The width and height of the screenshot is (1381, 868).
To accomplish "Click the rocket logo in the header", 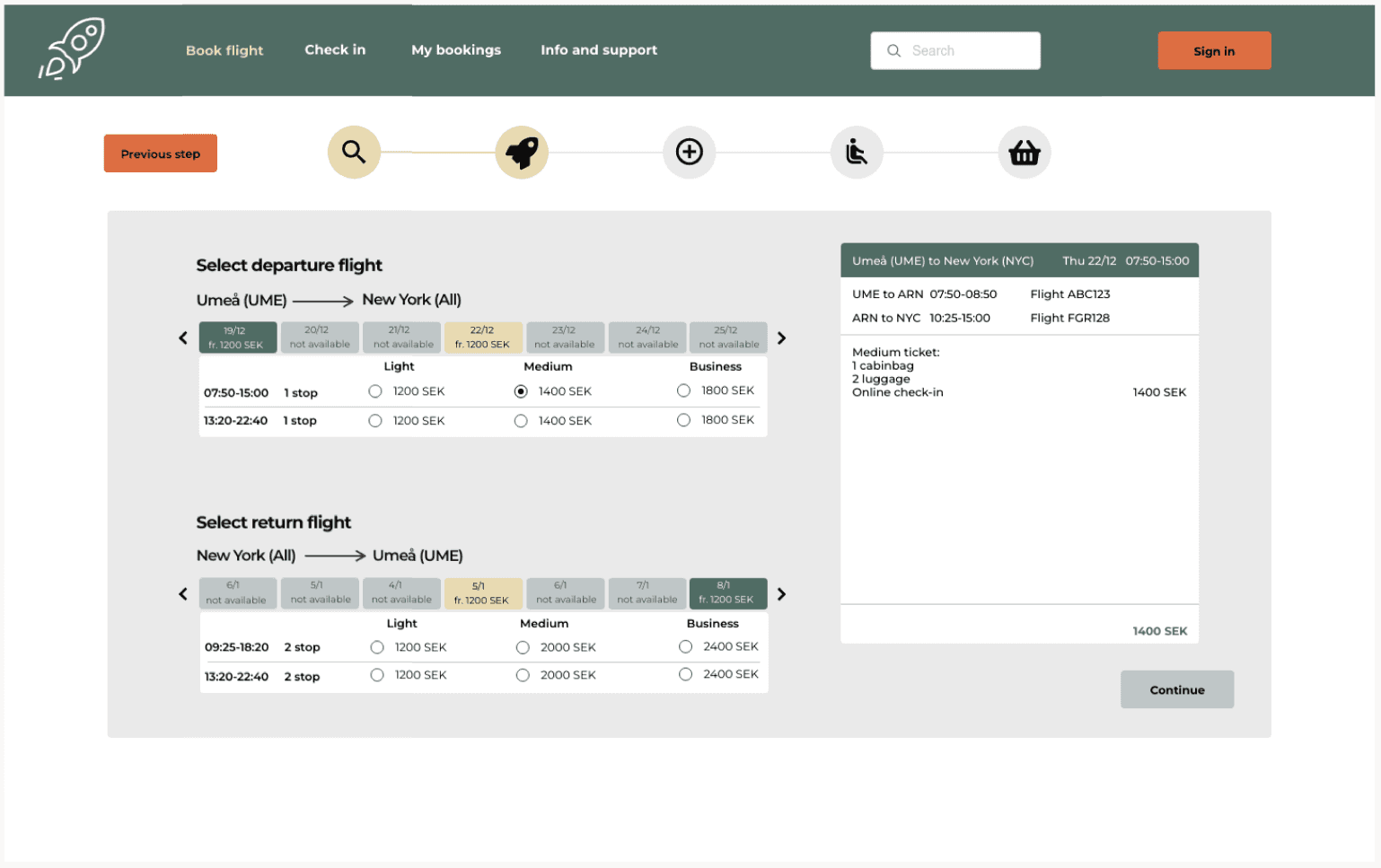I will (72, 48).
